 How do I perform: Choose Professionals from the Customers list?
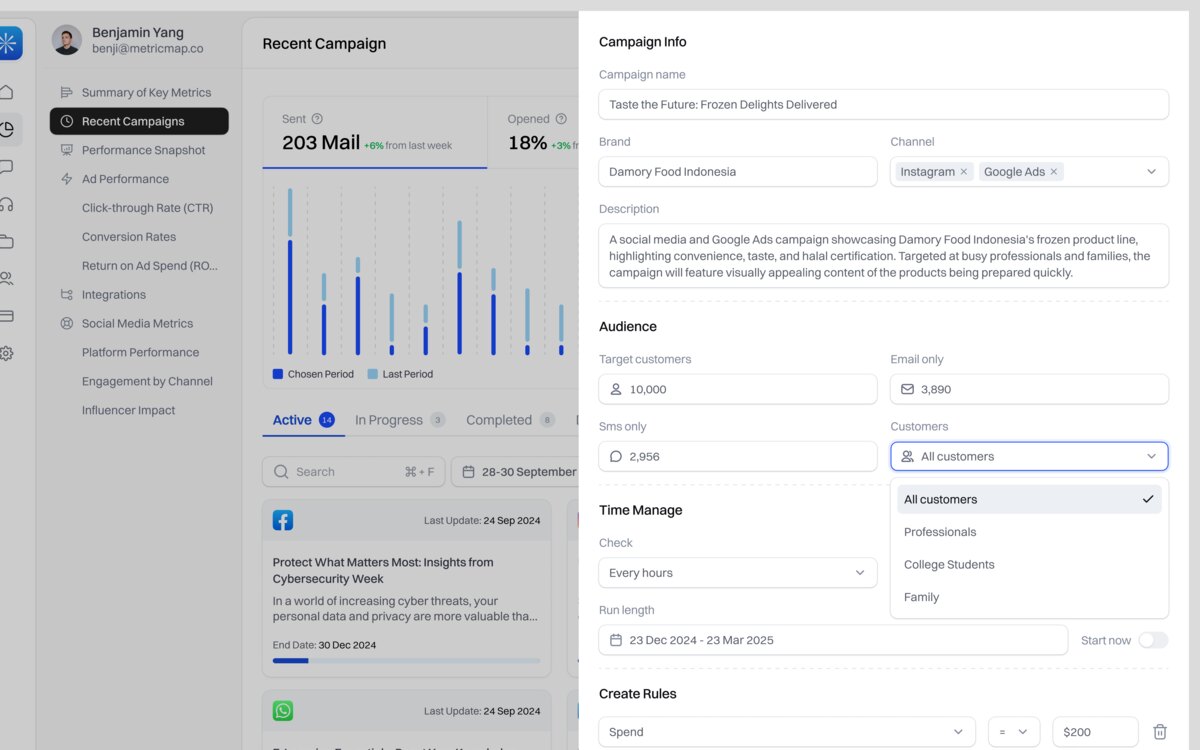(x=1029, y=532)
